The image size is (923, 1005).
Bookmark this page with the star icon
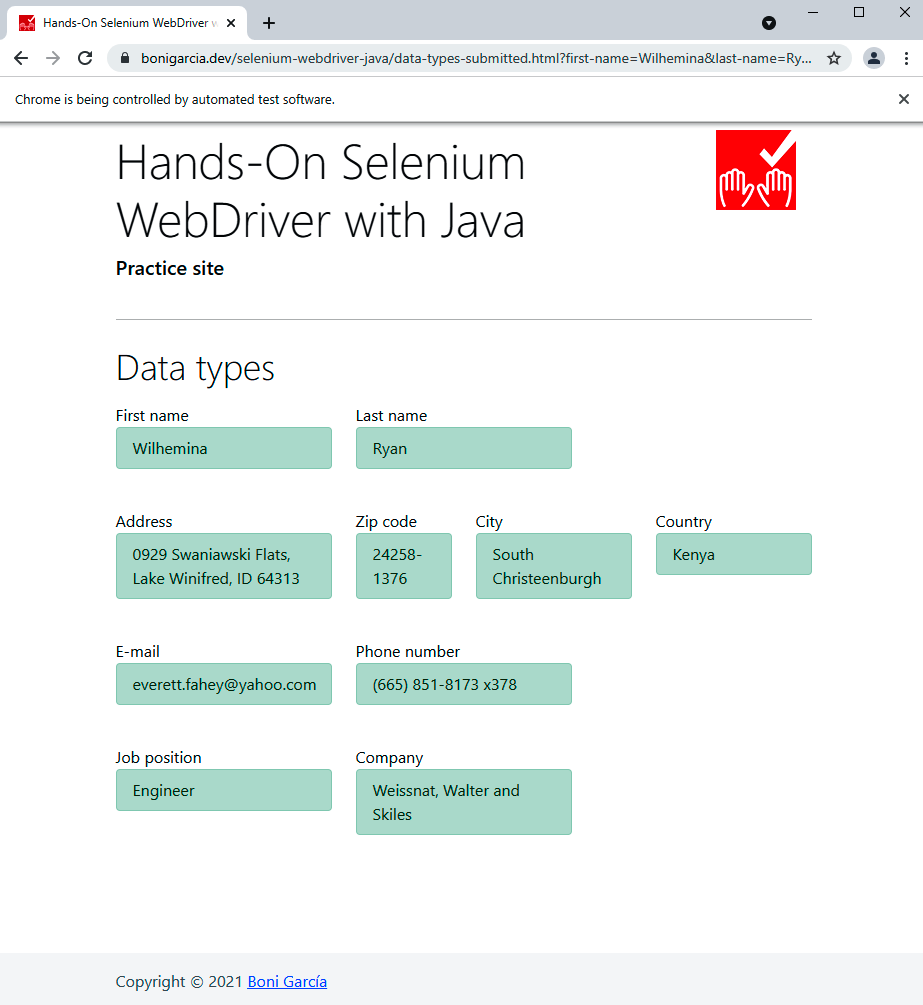tap(834, 58)
